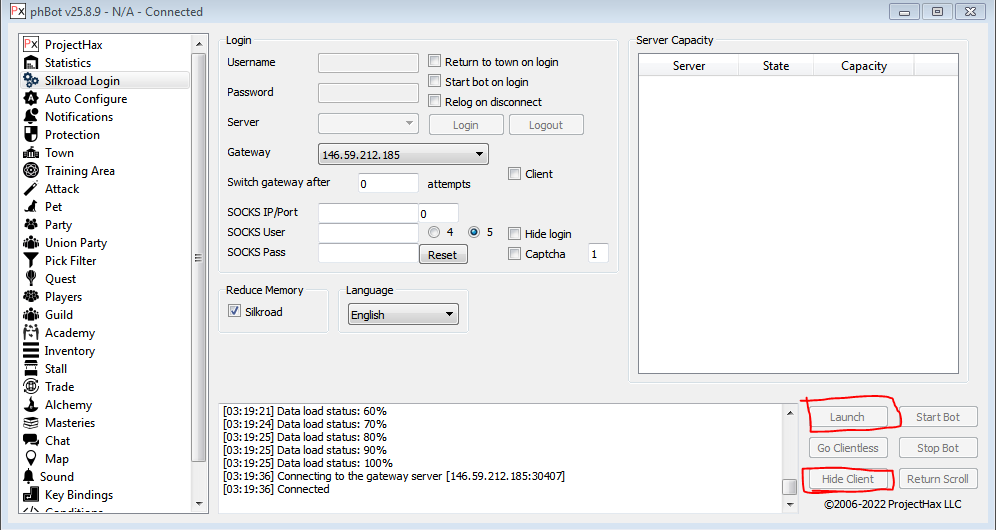The image size is (1004, 530).
Task: Uncheck the Silkroad reduce memory checkbox
Action: [235, 312]
